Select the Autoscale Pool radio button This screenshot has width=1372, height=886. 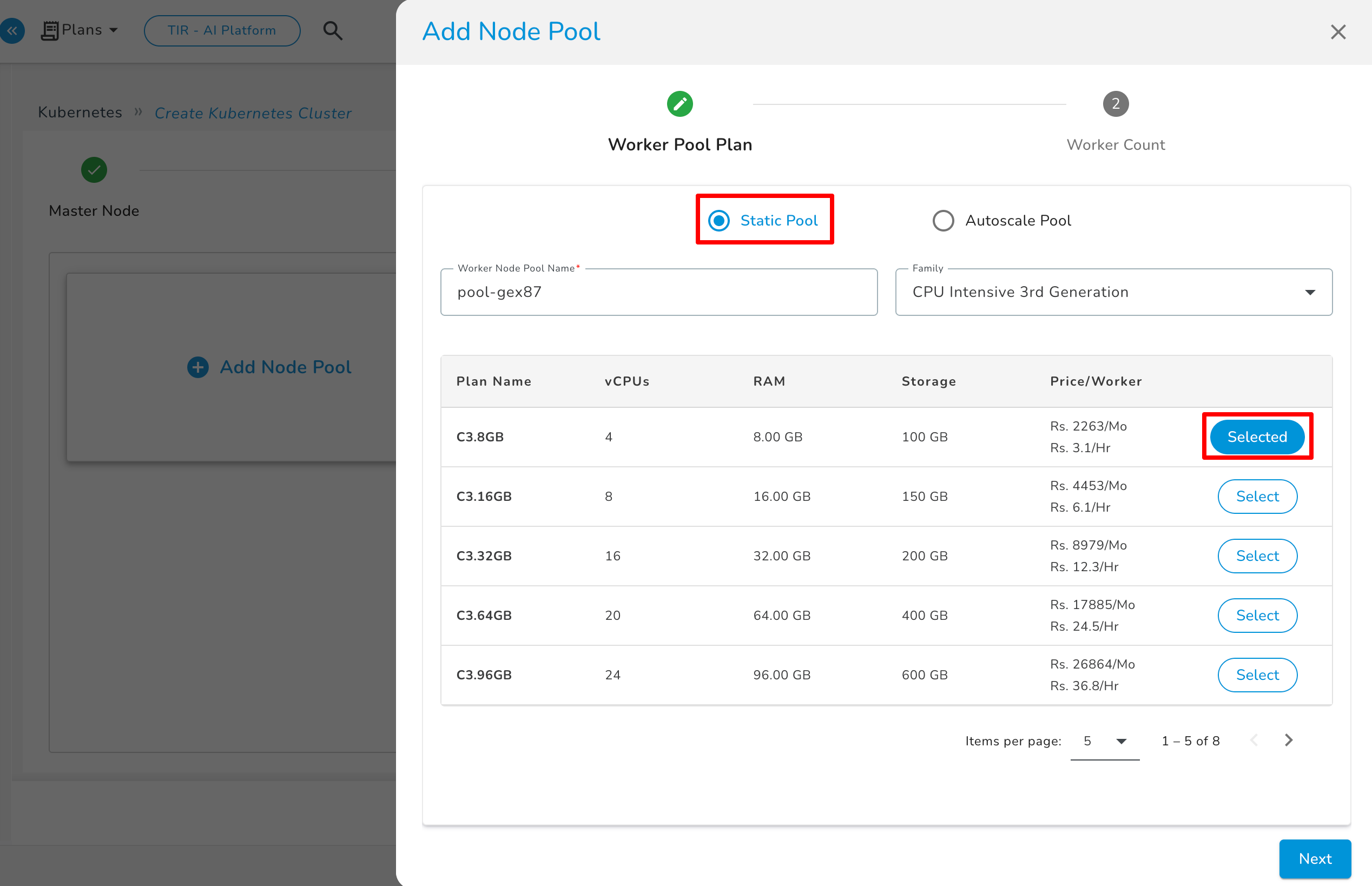click(x=943, y=220)
